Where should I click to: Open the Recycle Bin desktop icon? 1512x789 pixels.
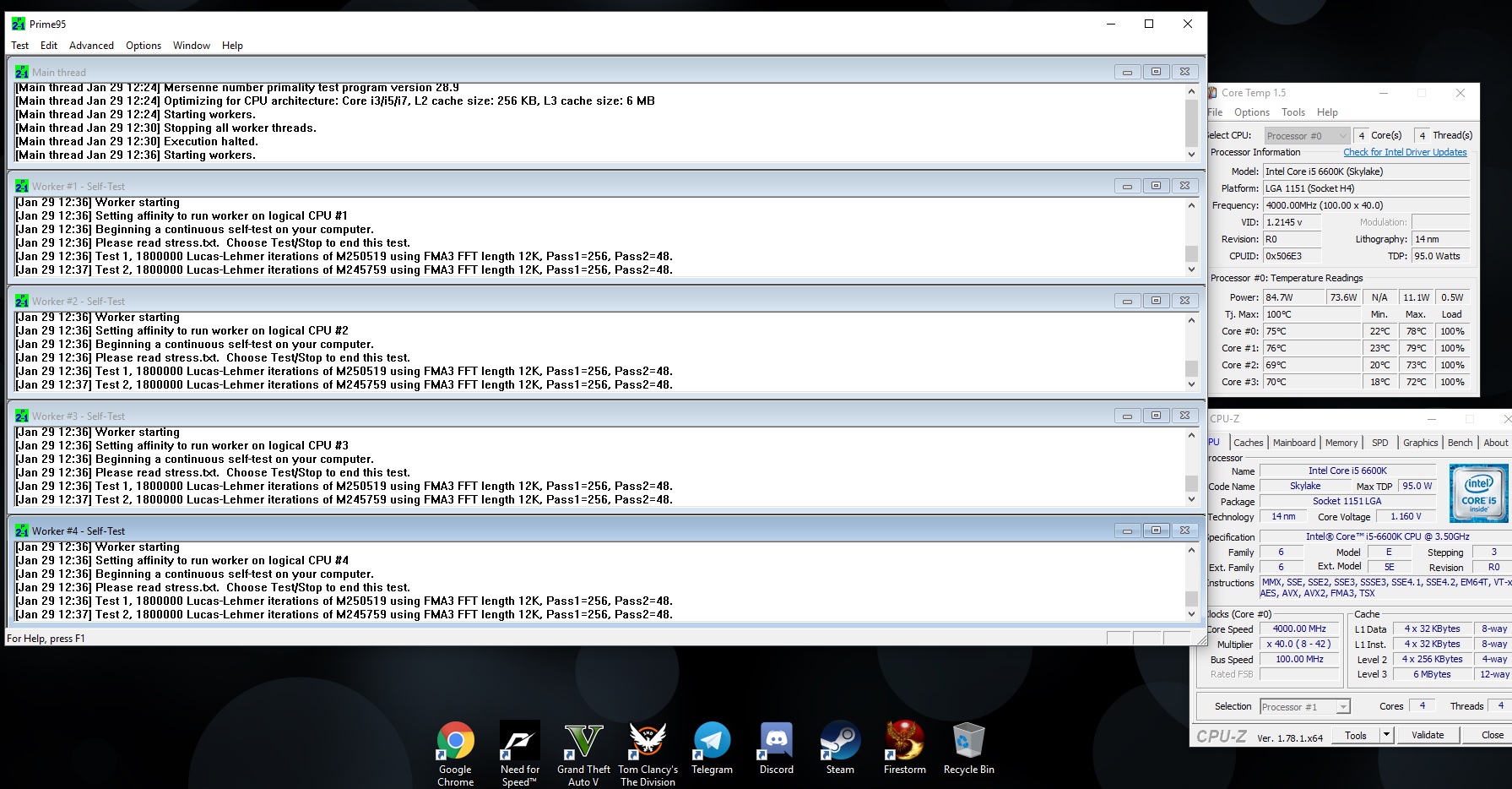click(968, 748)
